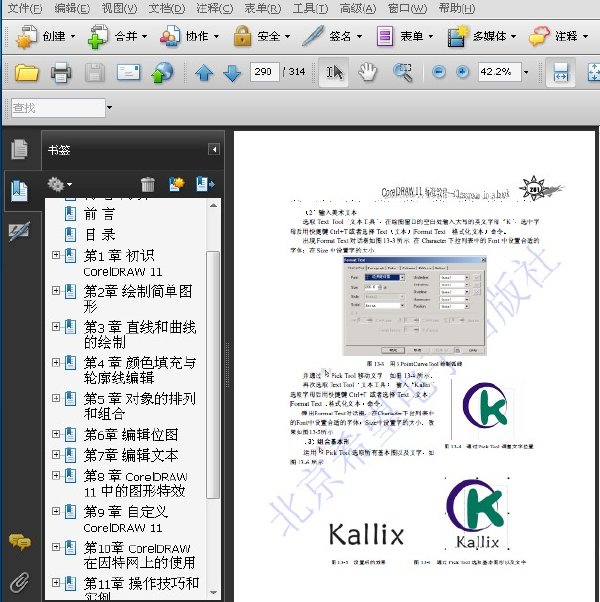Click the Open folder icon
Viewport: 600px width, 602px height.
(x=26, y=72)
